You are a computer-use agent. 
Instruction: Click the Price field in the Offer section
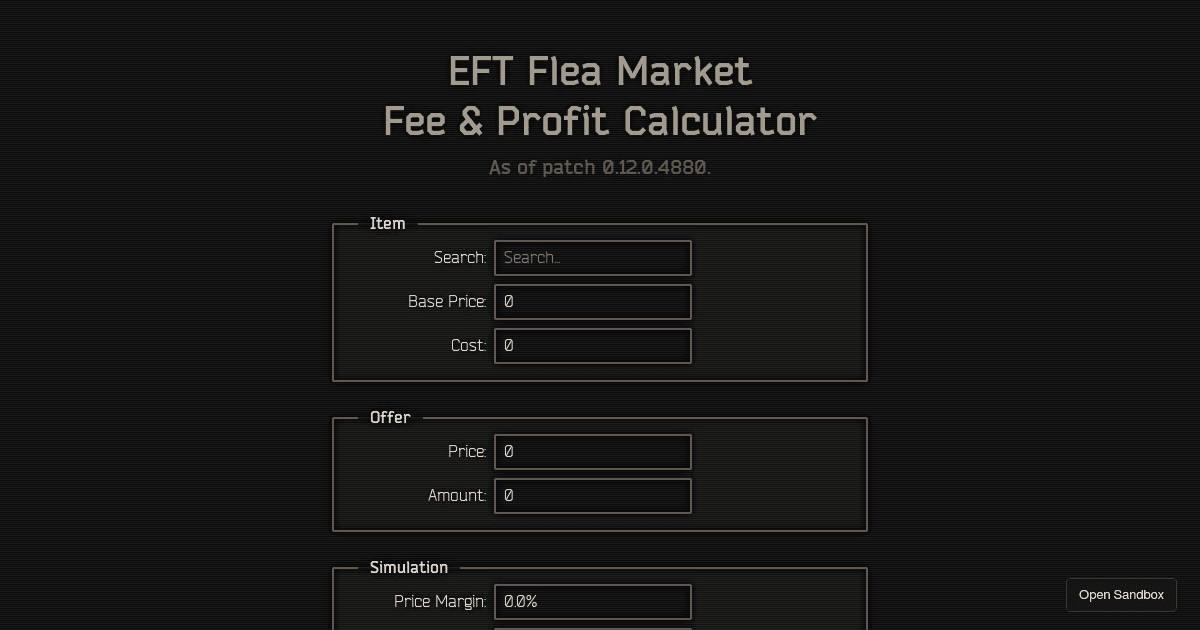point(593,451)
